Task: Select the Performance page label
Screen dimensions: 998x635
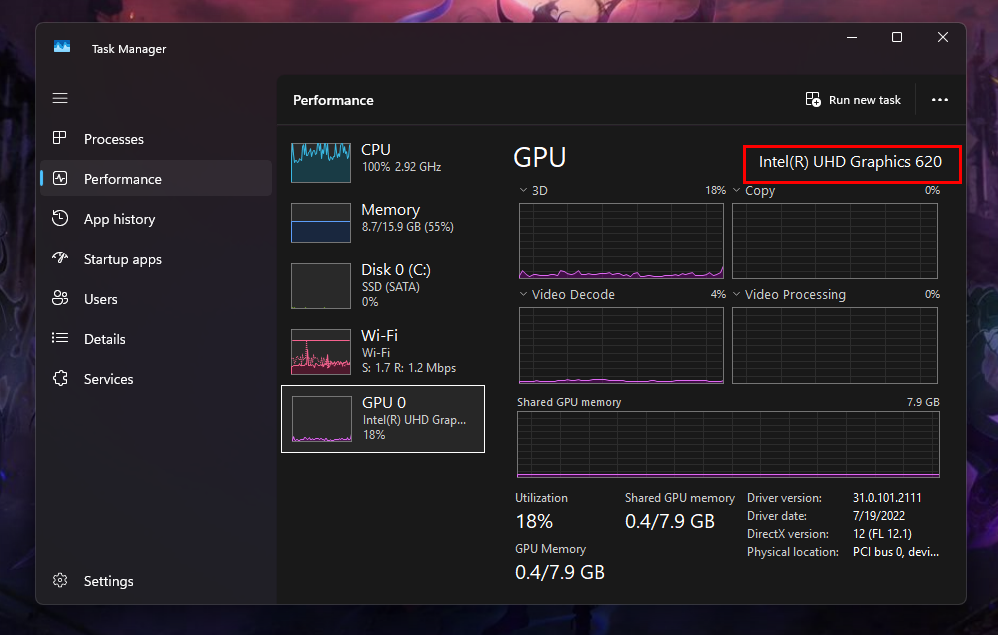Action: (x=123, y=179)
